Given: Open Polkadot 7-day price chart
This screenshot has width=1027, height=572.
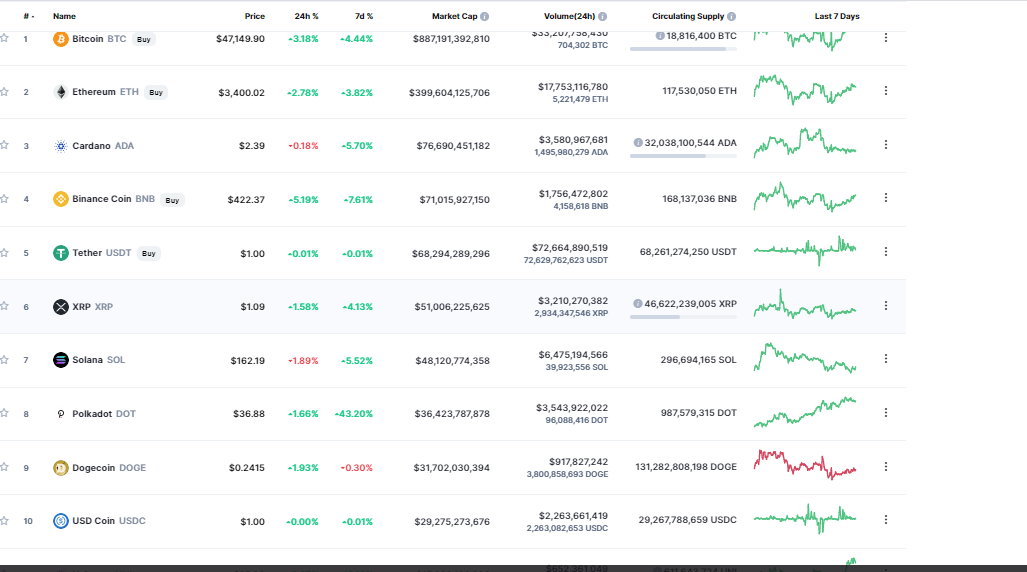Looking at the screenshot, I should (x=805, y=412).
